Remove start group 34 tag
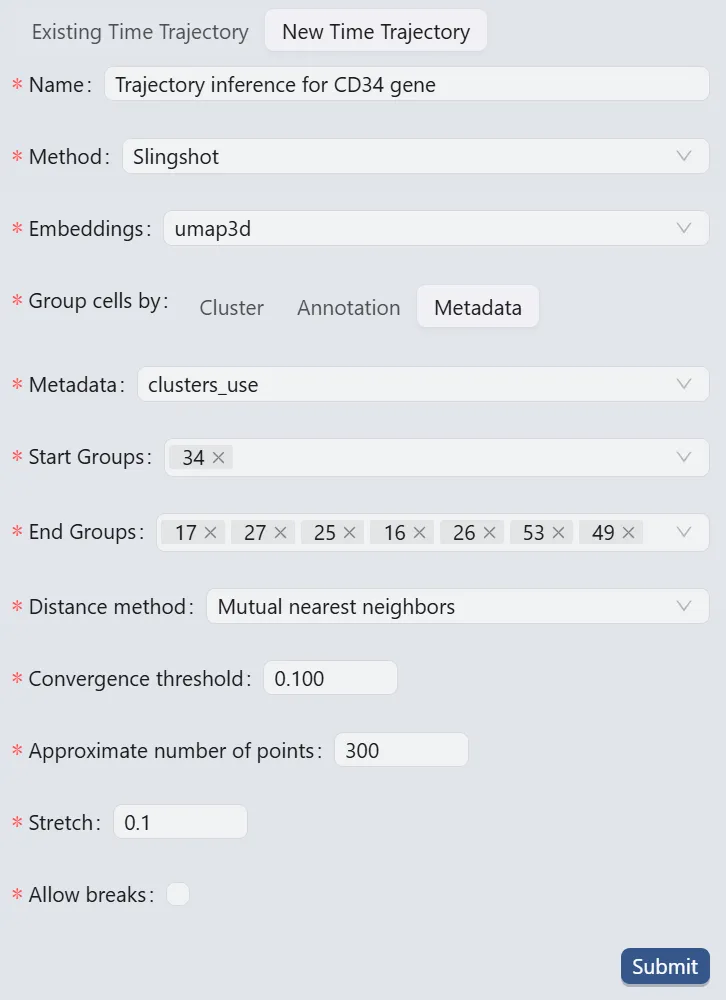 (x=219, y=457)
